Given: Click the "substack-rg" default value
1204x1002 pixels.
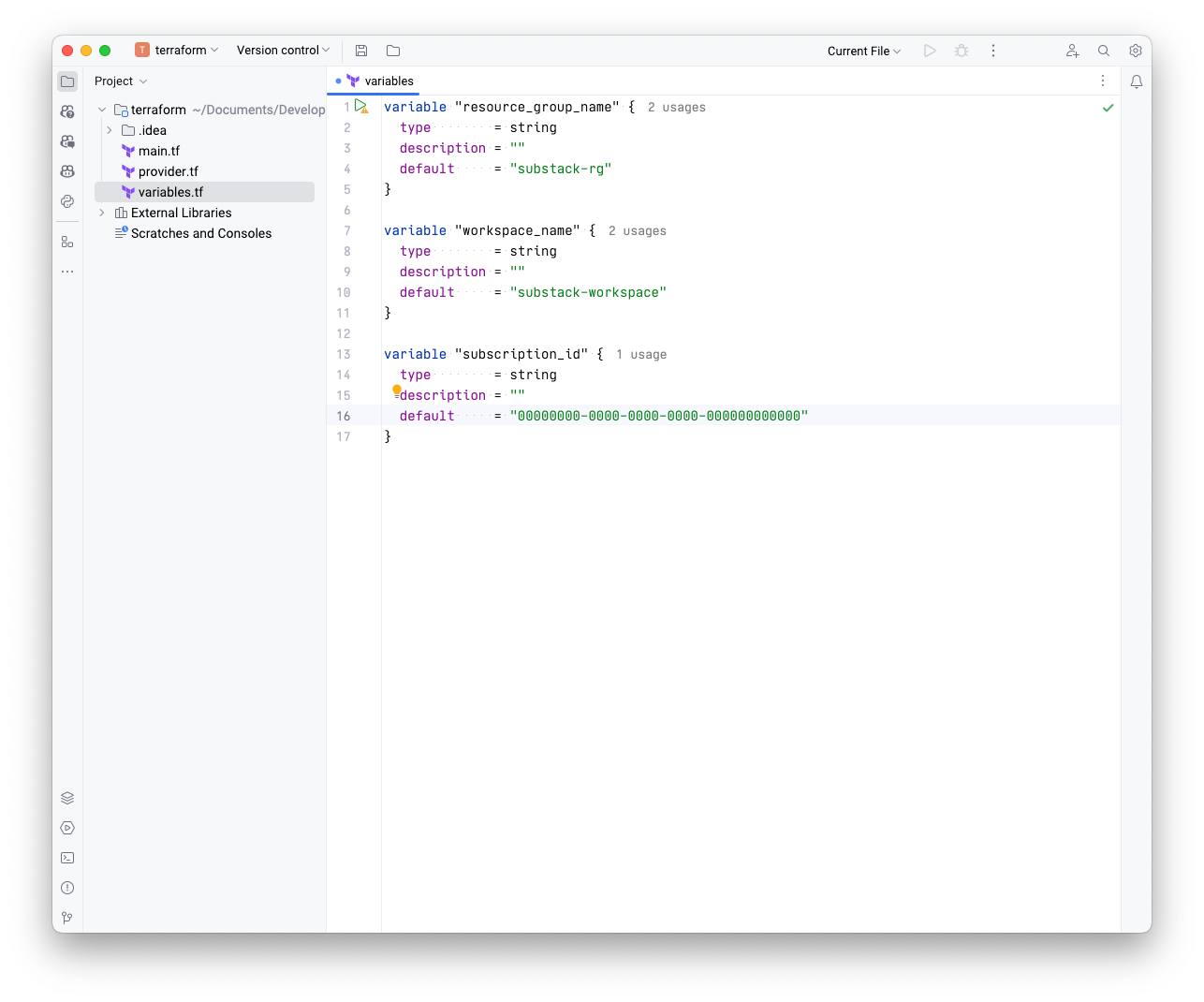Looking at the screenshot, I should click(x=561, y=169).
